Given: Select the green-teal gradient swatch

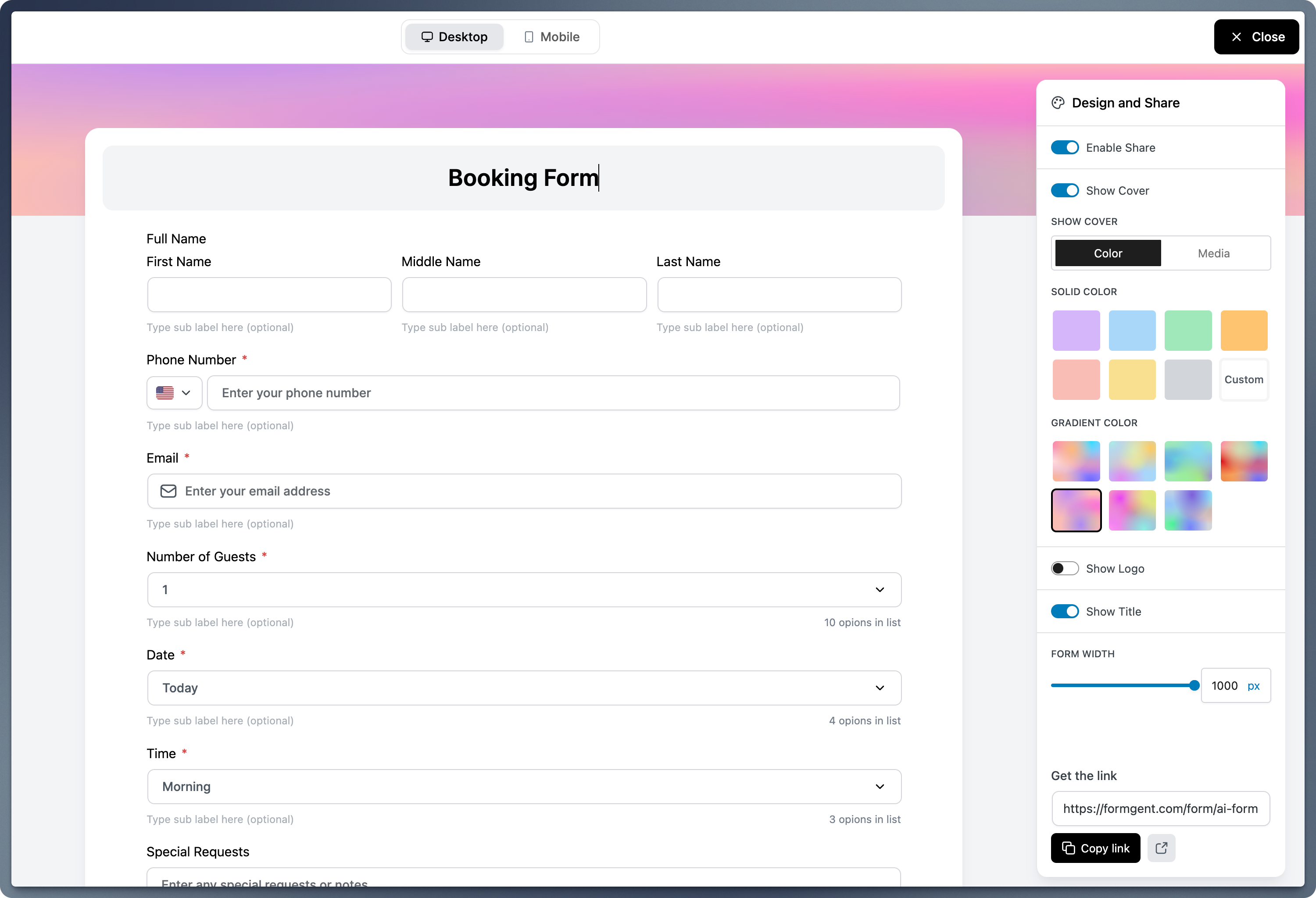Looking at the screenshot, I should click(1188, 461).
